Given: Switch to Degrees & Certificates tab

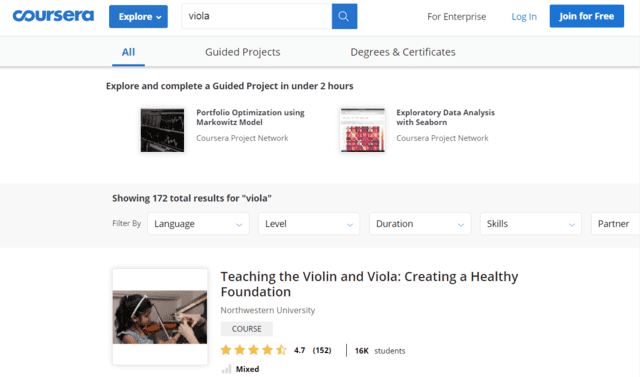Looking at the screenshot, I should [403, 52].
